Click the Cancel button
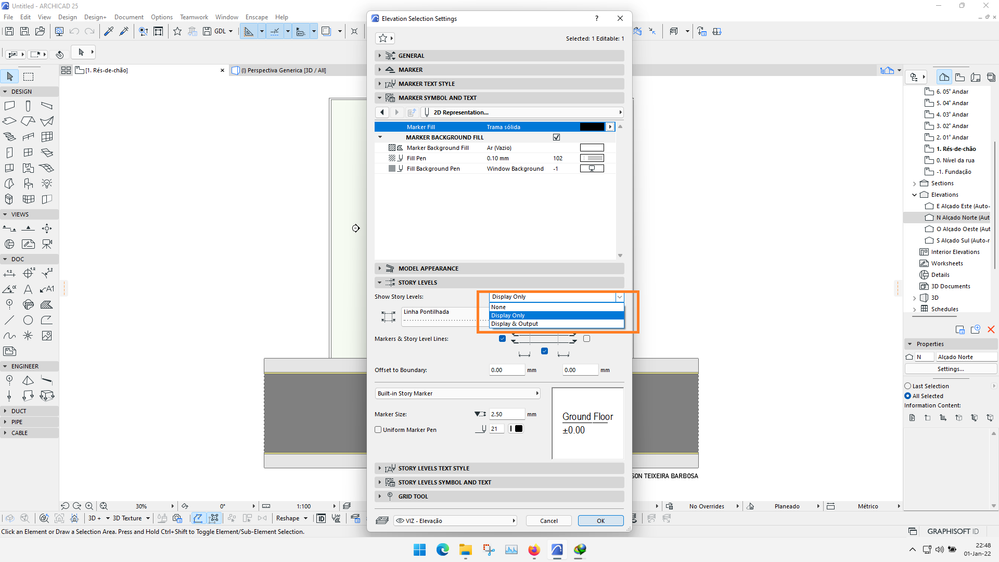Screen dimensions: 999x562 coord(549,521)
